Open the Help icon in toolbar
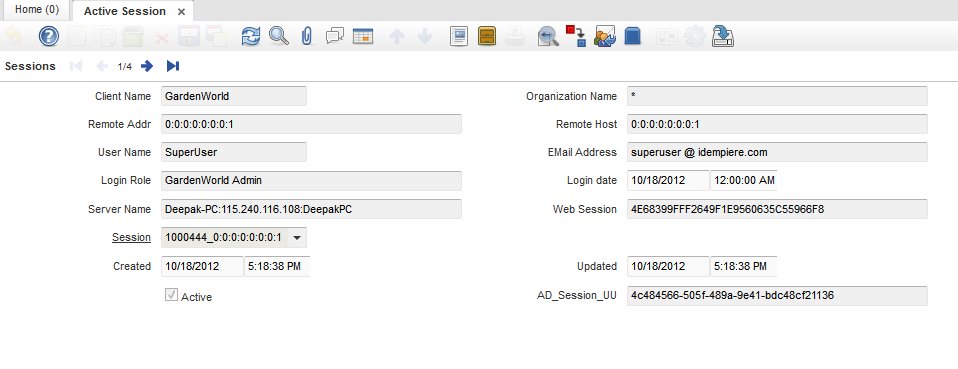Viewport: 958px width, 369px height. 48,37
